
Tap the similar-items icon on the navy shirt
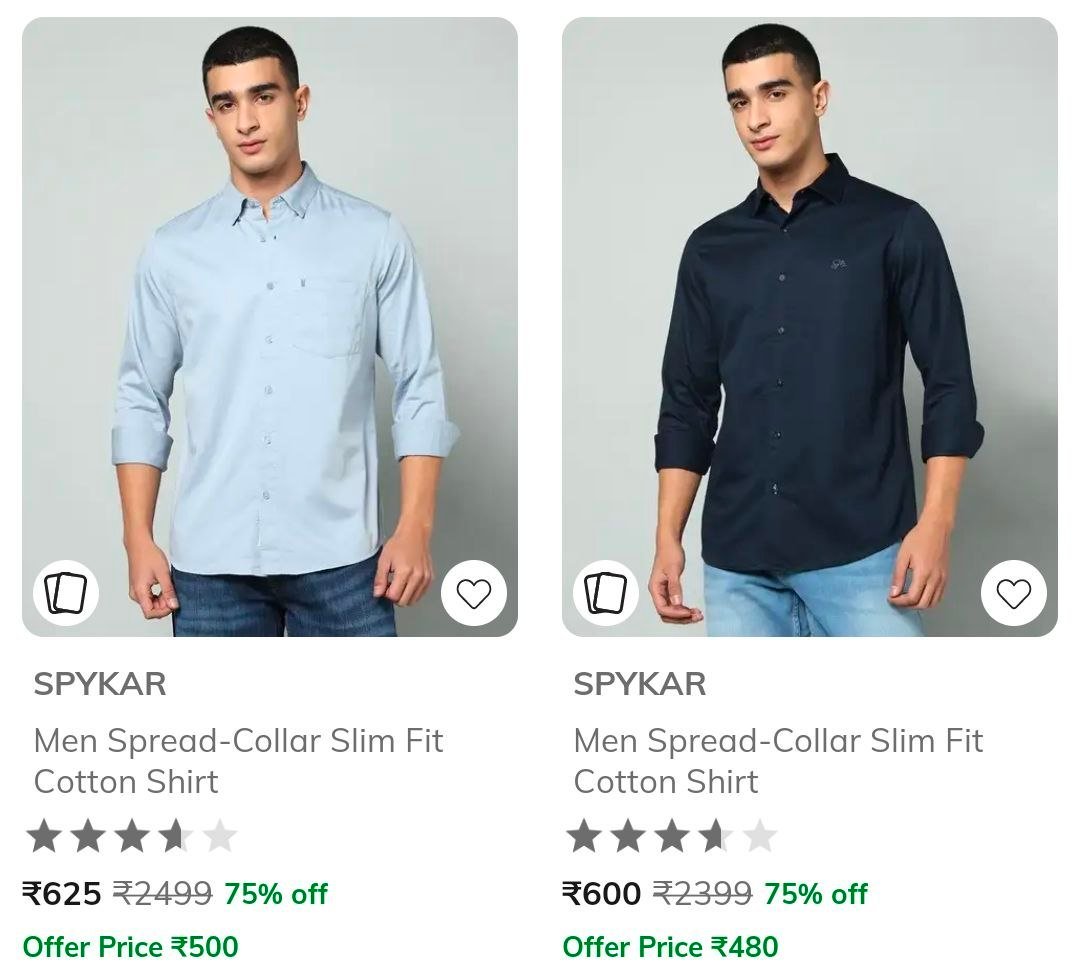click(x=606, y=592)
